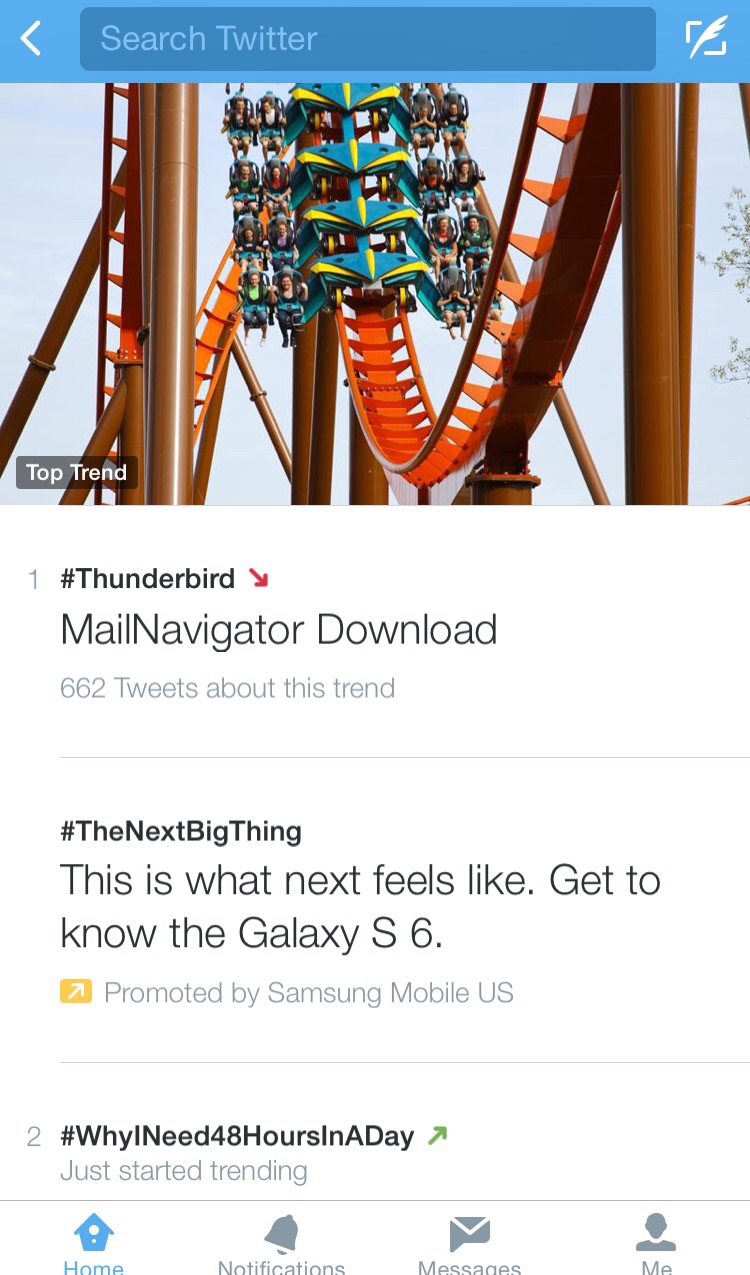Open the #Thunderbird hashtag
Image resolution: width=750 pixels, height=1275 pixels.
click(147, 578)
